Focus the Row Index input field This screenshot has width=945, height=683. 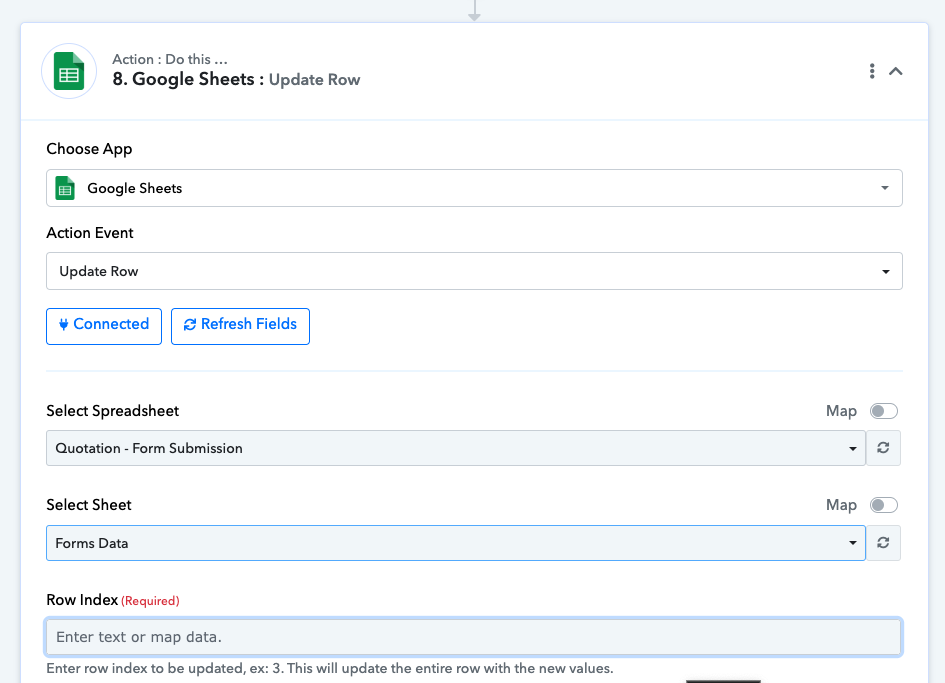pos(473,637)
